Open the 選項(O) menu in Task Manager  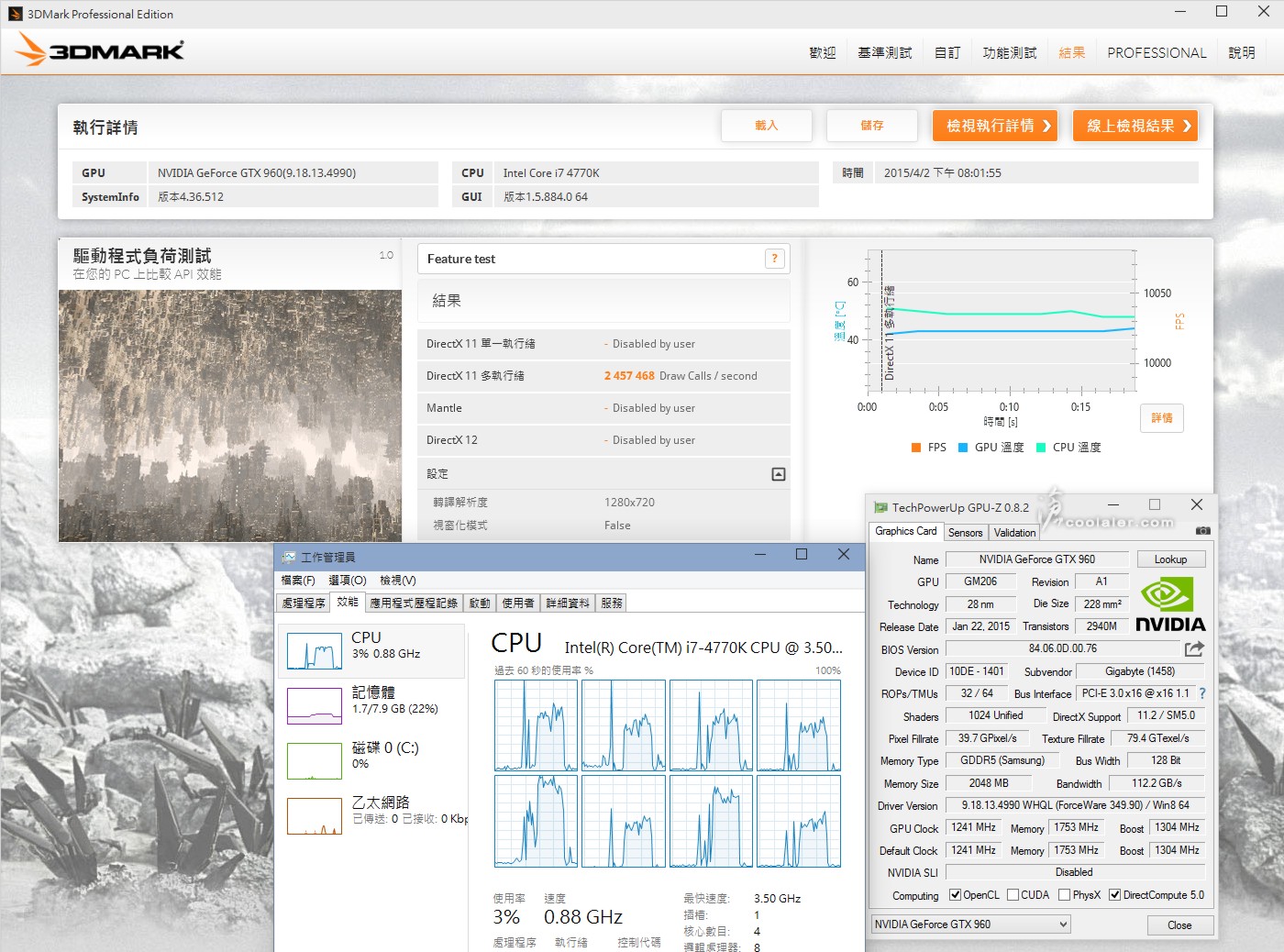(348, 581)
